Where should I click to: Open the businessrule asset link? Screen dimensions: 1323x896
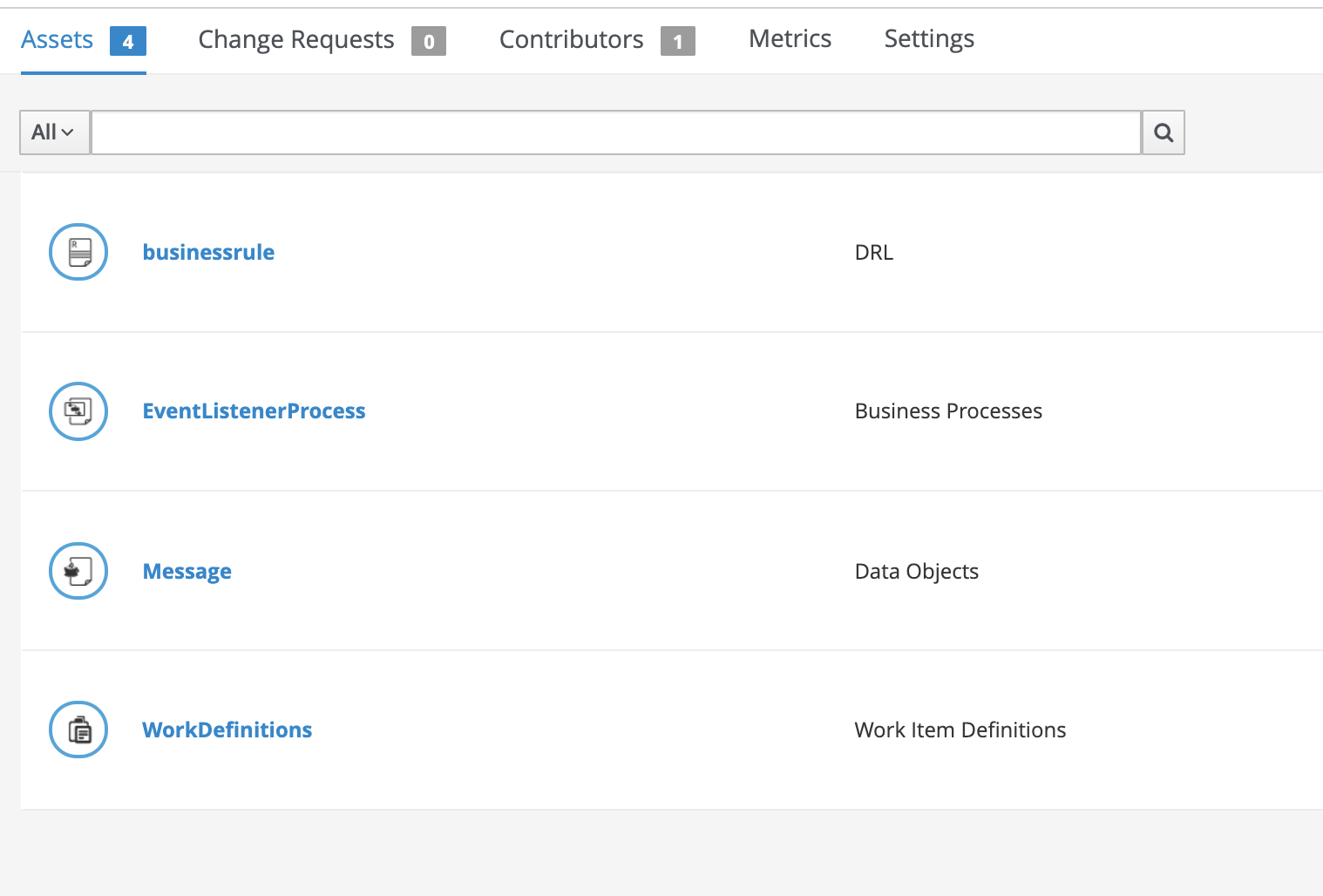point(208,253)
